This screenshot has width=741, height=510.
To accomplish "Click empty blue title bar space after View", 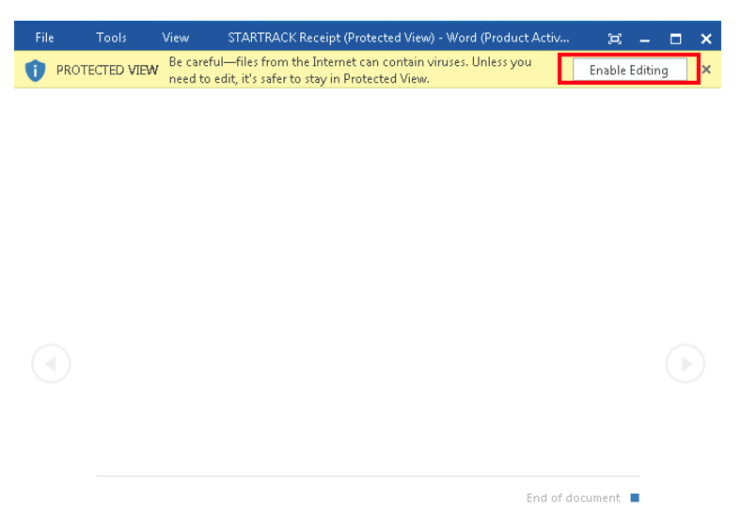I will [x=208, y=38].
